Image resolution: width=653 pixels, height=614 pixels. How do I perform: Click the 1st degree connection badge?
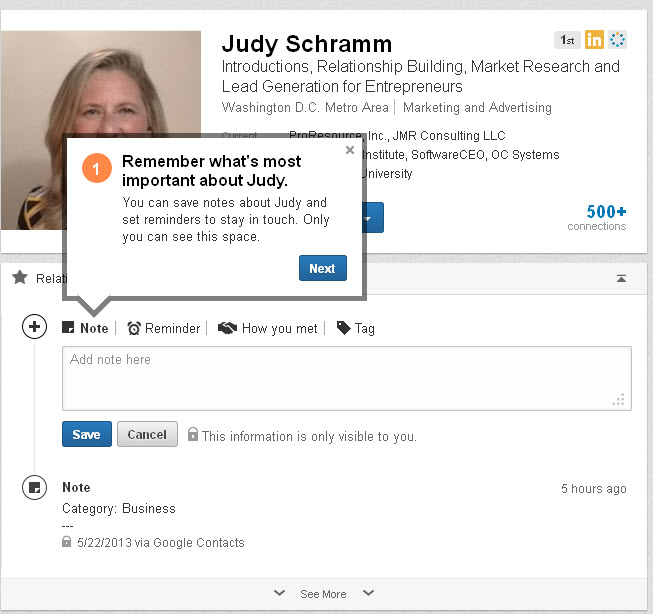click(x=567, y=40)
